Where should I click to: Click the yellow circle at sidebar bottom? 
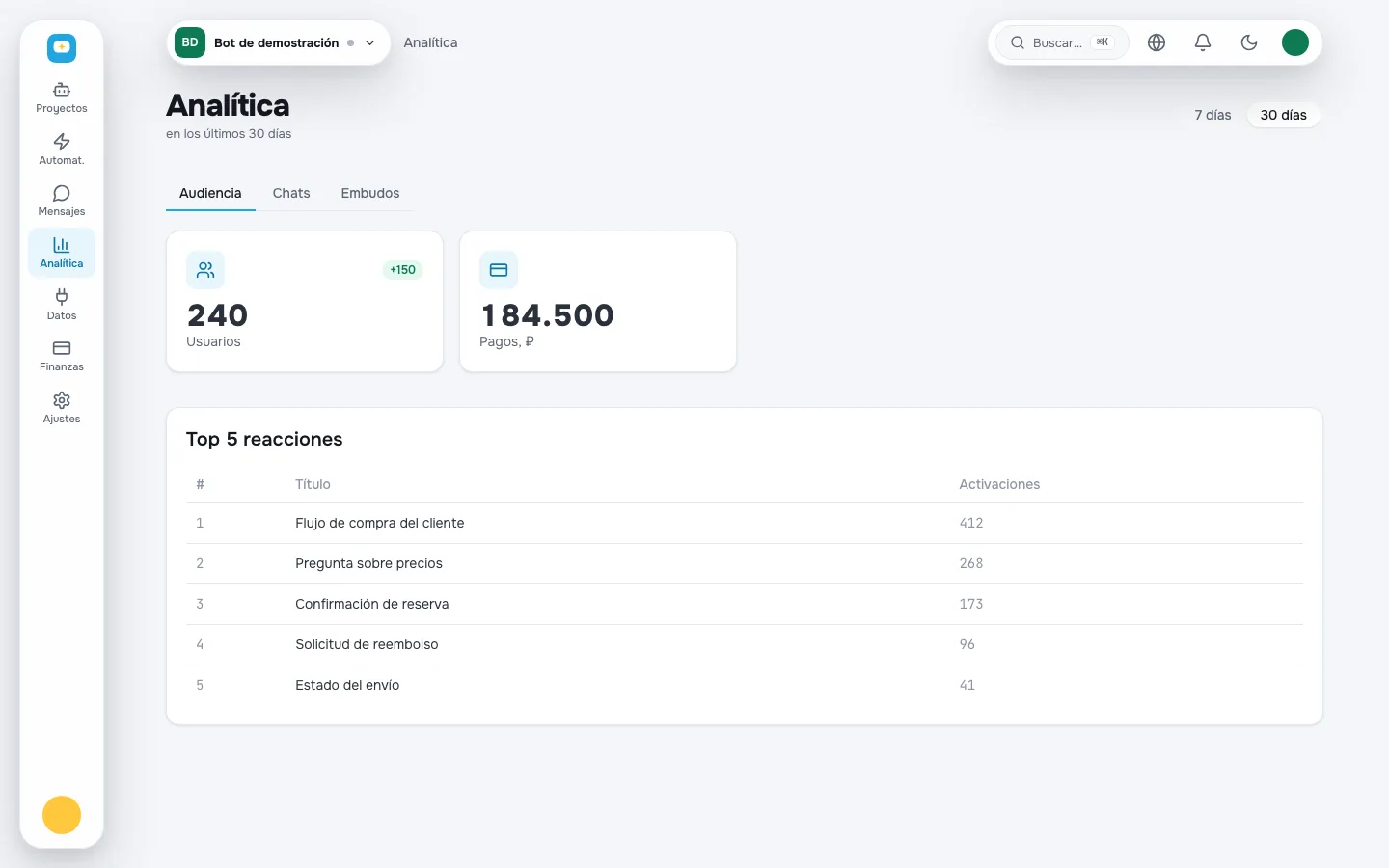(62, 815)
